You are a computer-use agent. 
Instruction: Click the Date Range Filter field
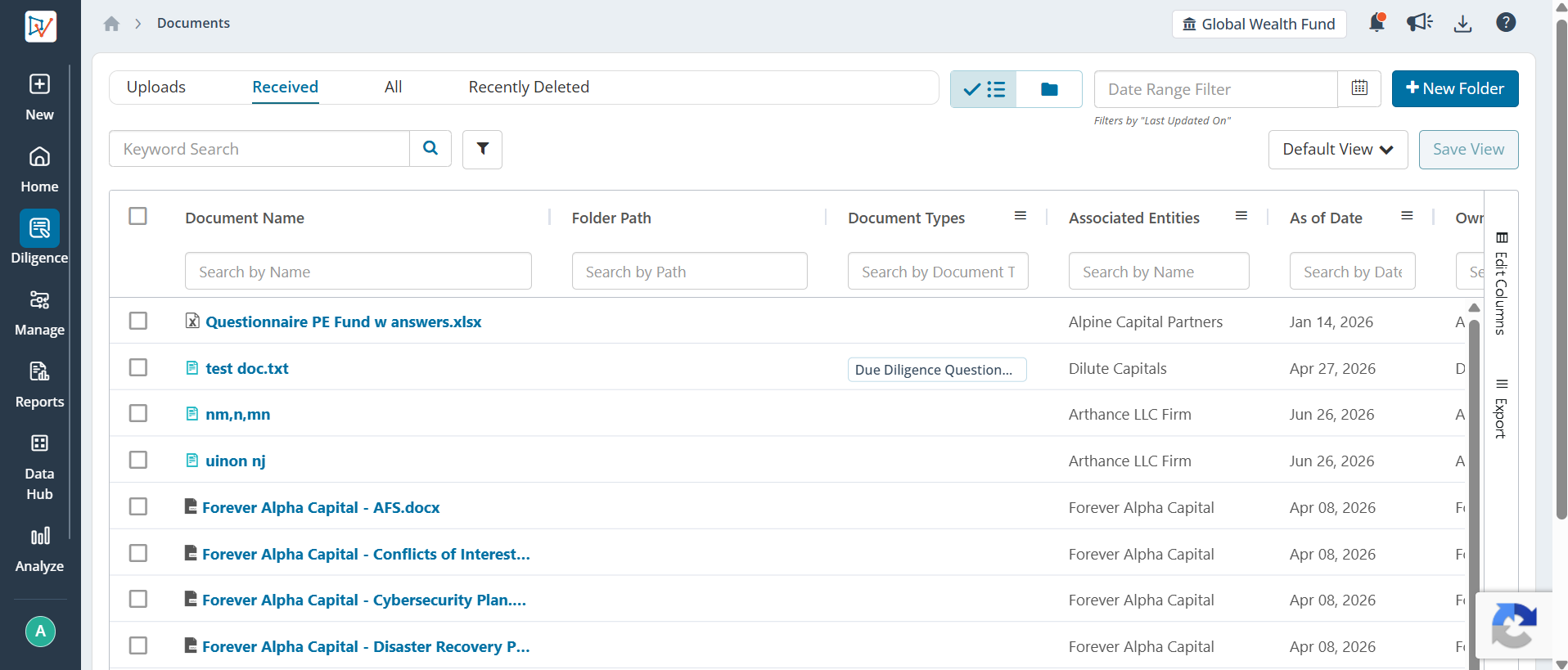(x=1216, y=89)
